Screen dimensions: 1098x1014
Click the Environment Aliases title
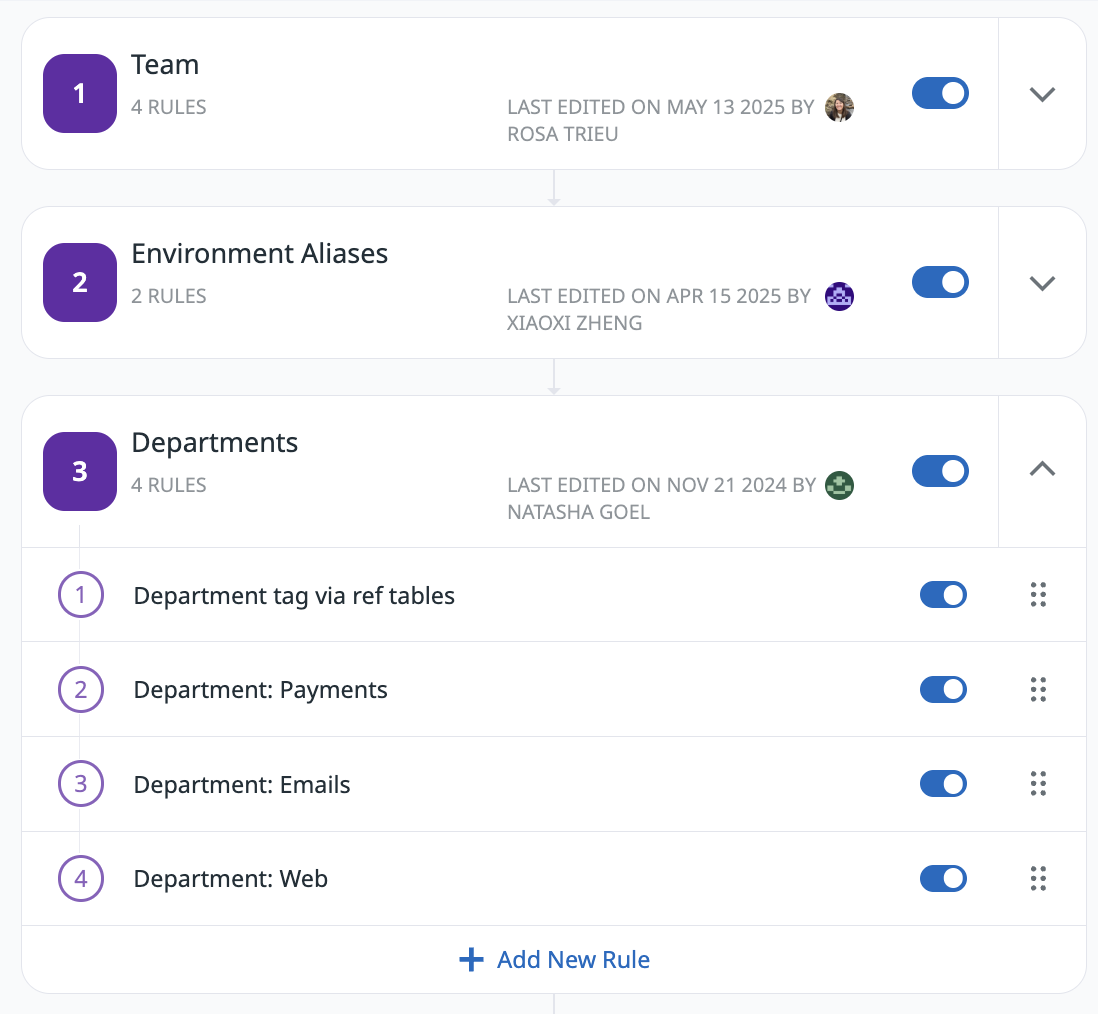click(x=260, y=254)
